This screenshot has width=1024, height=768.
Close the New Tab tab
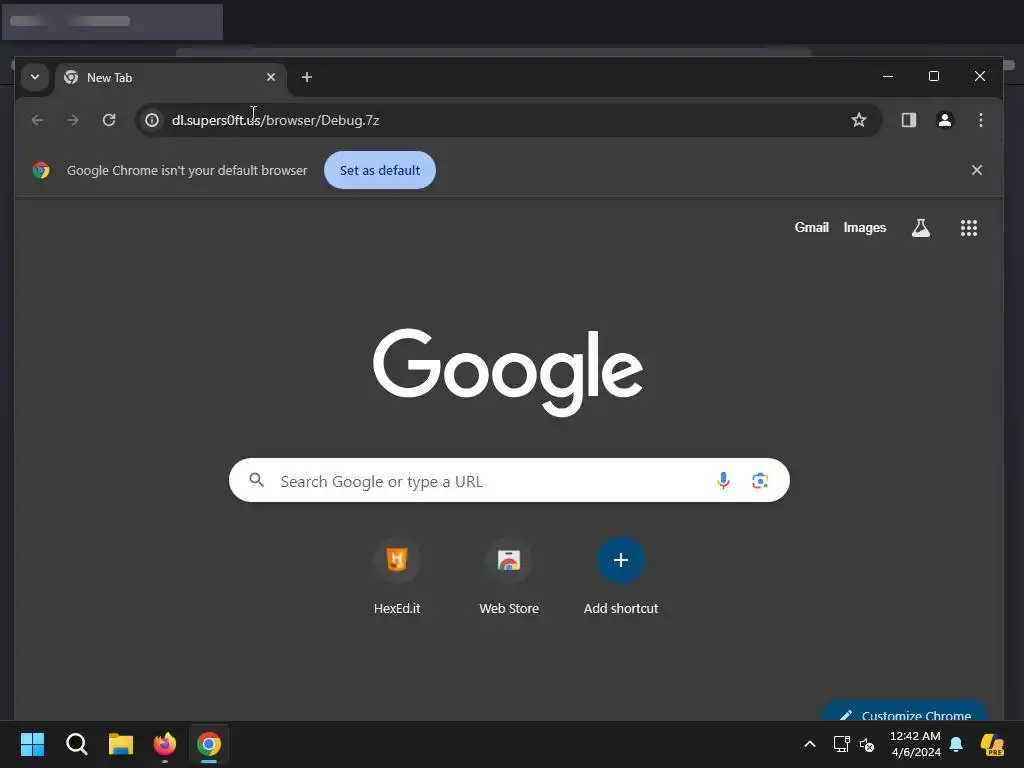(271, 77)
